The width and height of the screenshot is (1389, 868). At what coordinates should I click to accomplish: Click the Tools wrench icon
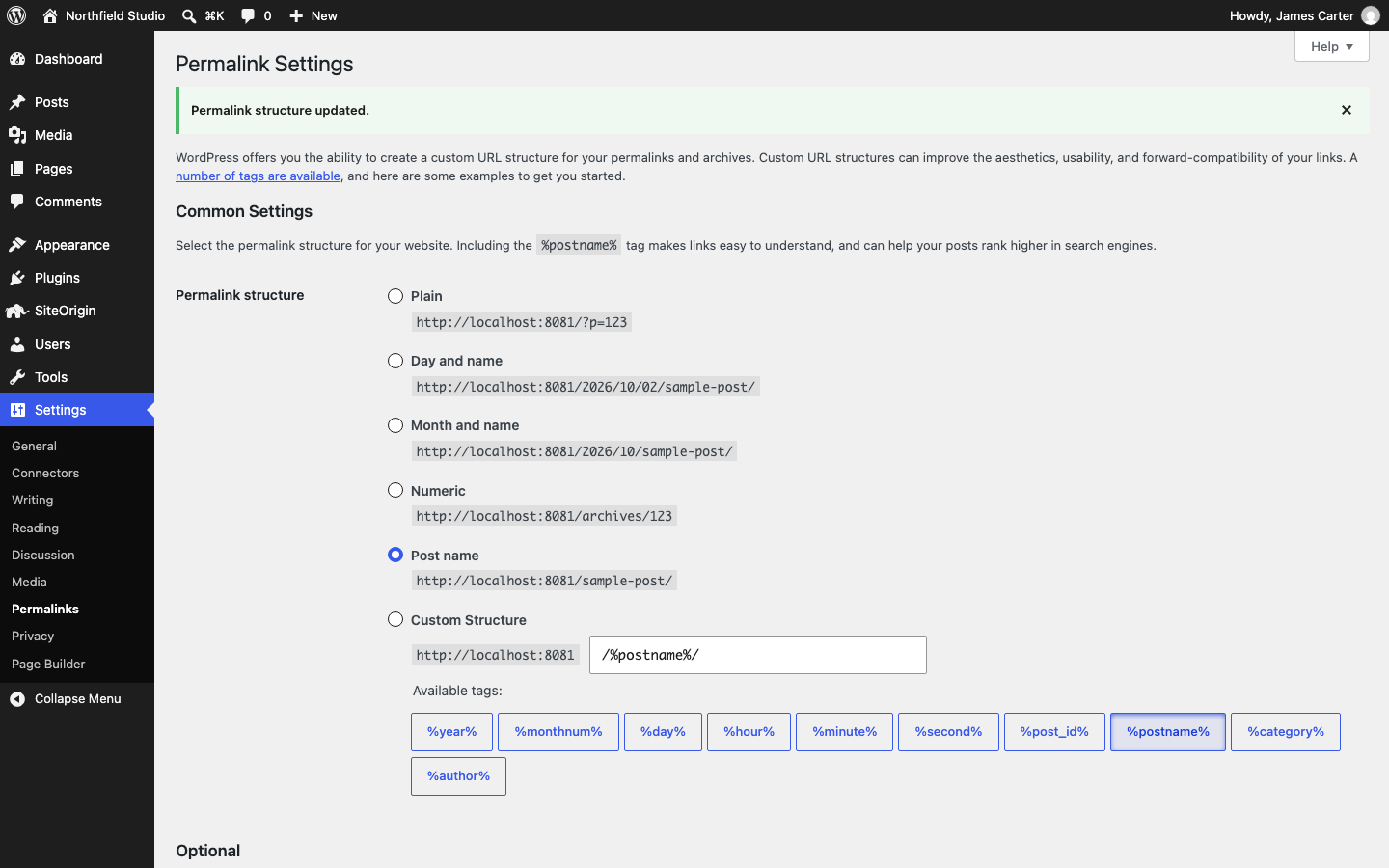[17, 377]
